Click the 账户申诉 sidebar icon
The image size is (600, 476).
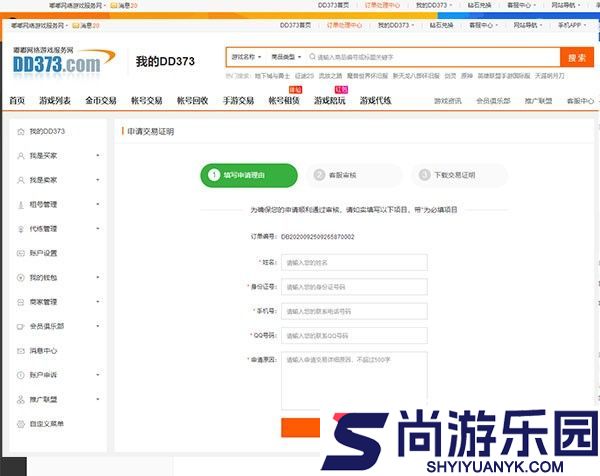(x=21, y=375)
